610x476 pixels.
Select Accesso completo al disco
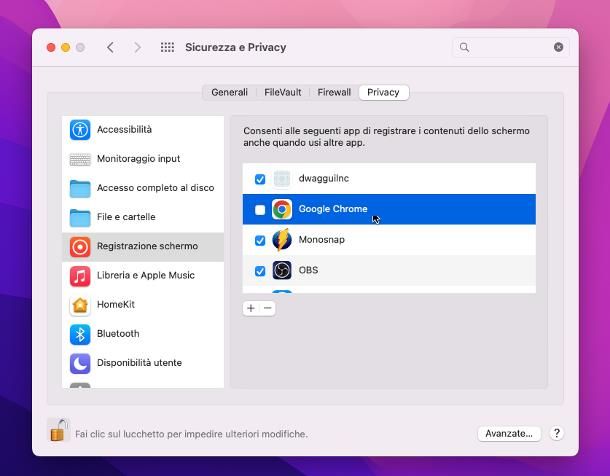156,188
